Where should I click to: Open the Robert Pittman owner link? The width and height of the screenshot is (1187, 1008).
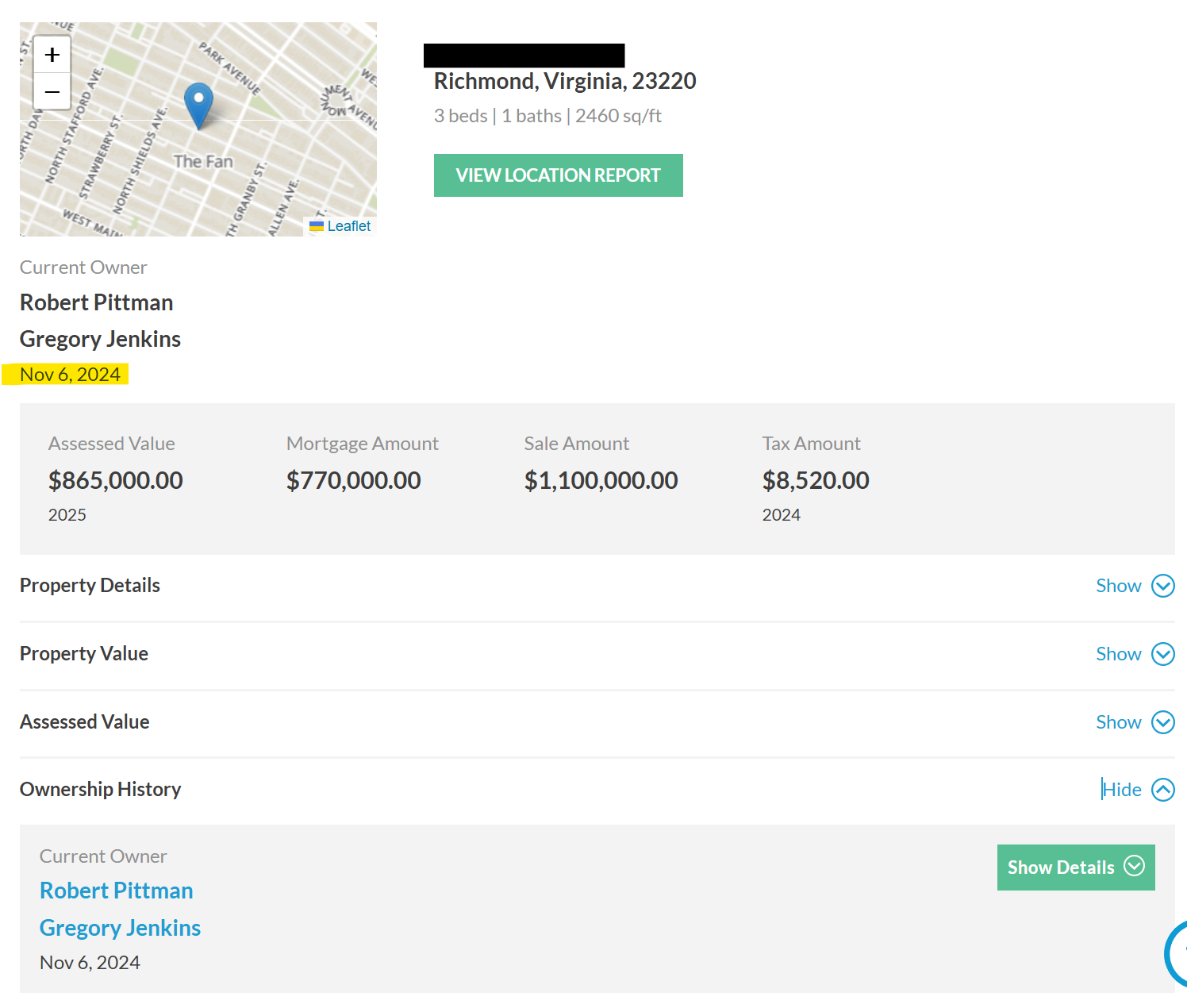pos(117,891)
